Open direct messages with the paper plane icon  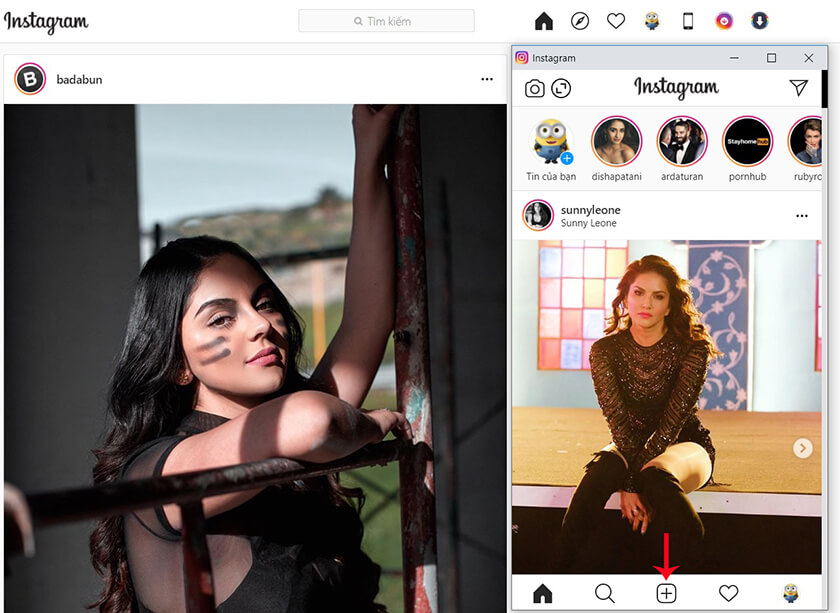(797, 88)
